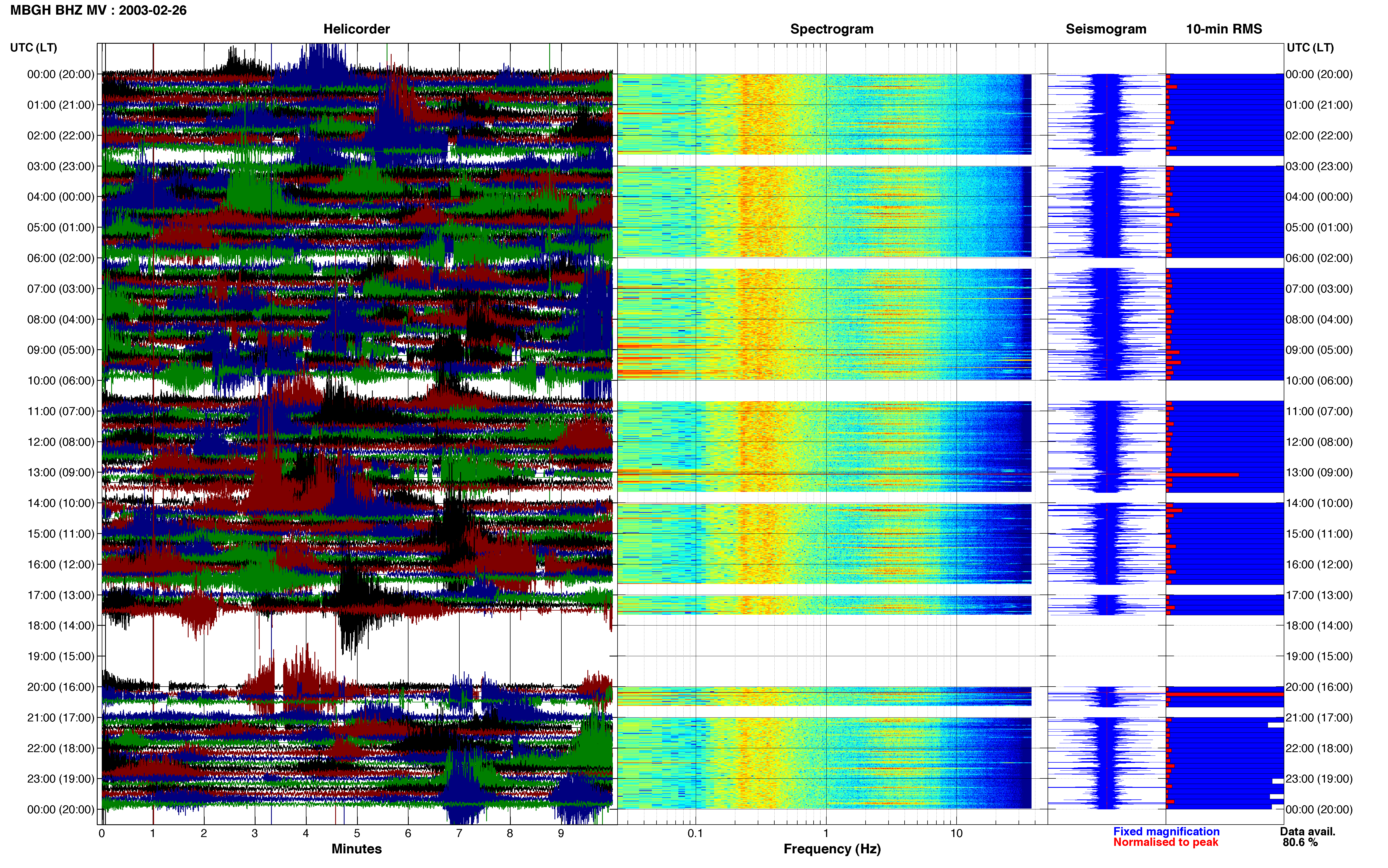Image resolution: width=1388 pixels, height=868 pixels.
Task: Select '05:00 (01:00)' on the left time axis
Action: (61, 227)
